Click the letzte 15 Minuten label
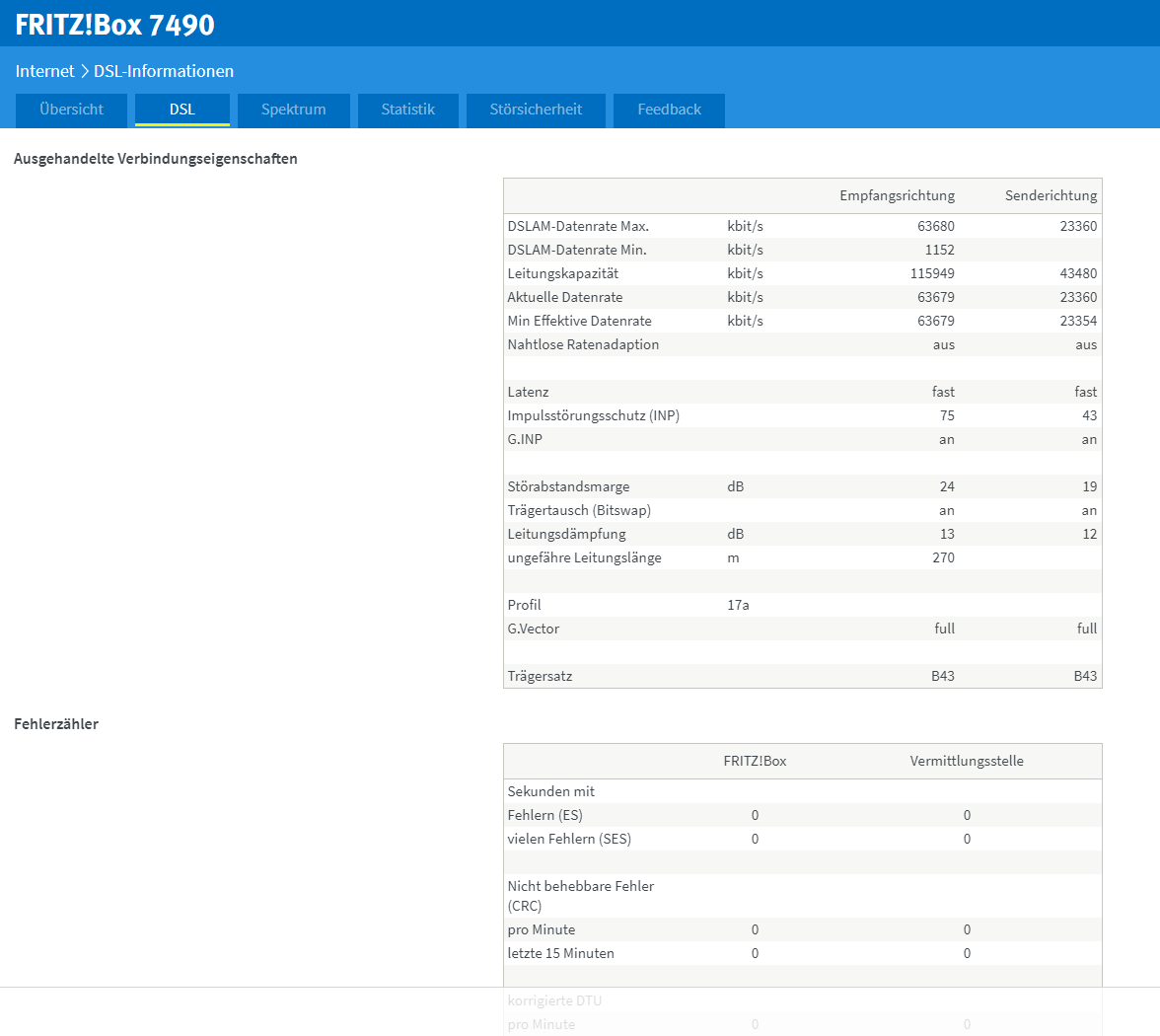This screenshot has width=1160, height=1036. tap(560, 954)
